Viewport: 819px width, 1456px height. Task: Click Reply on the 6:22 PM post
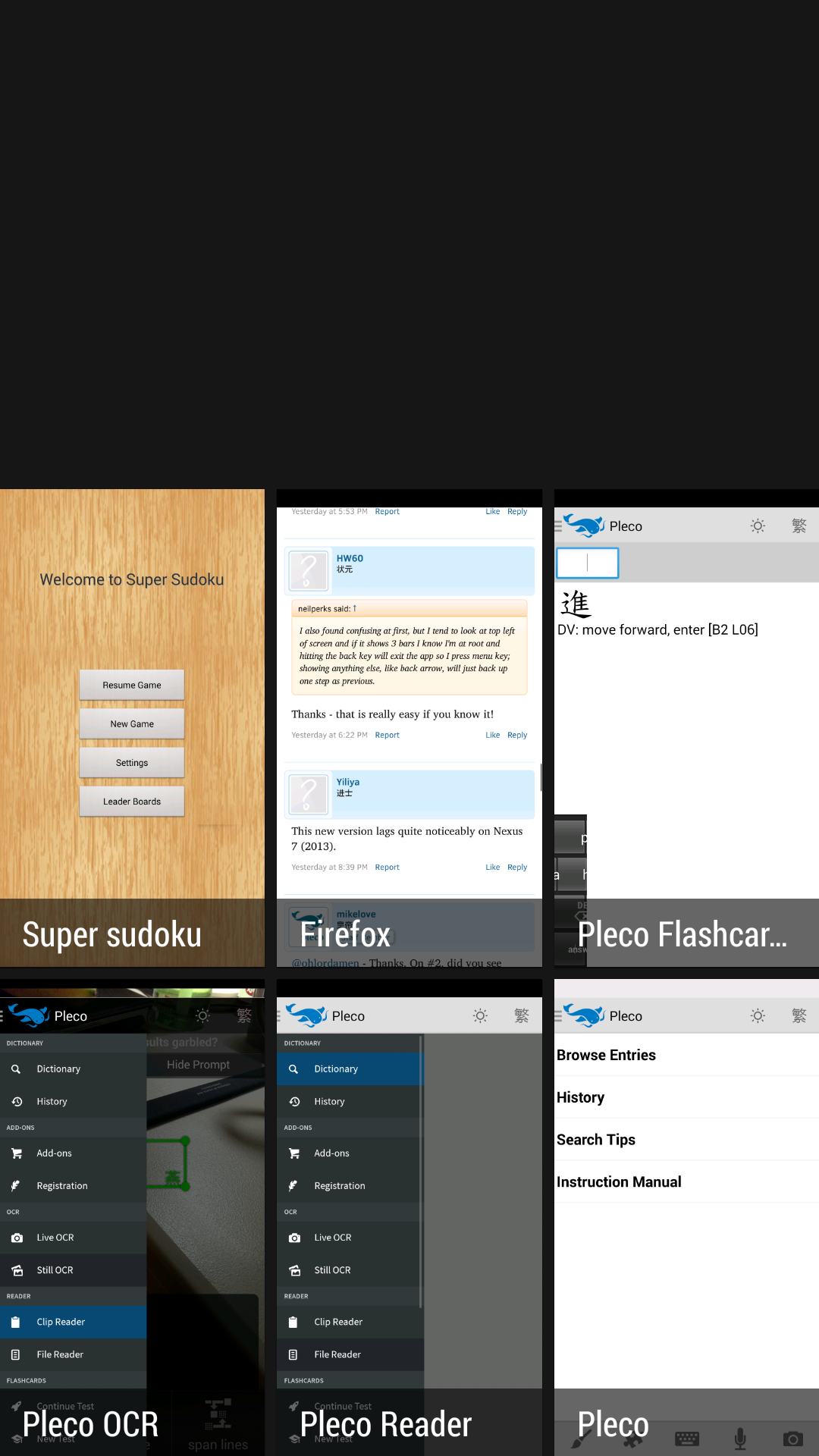(x=517, y=735)
